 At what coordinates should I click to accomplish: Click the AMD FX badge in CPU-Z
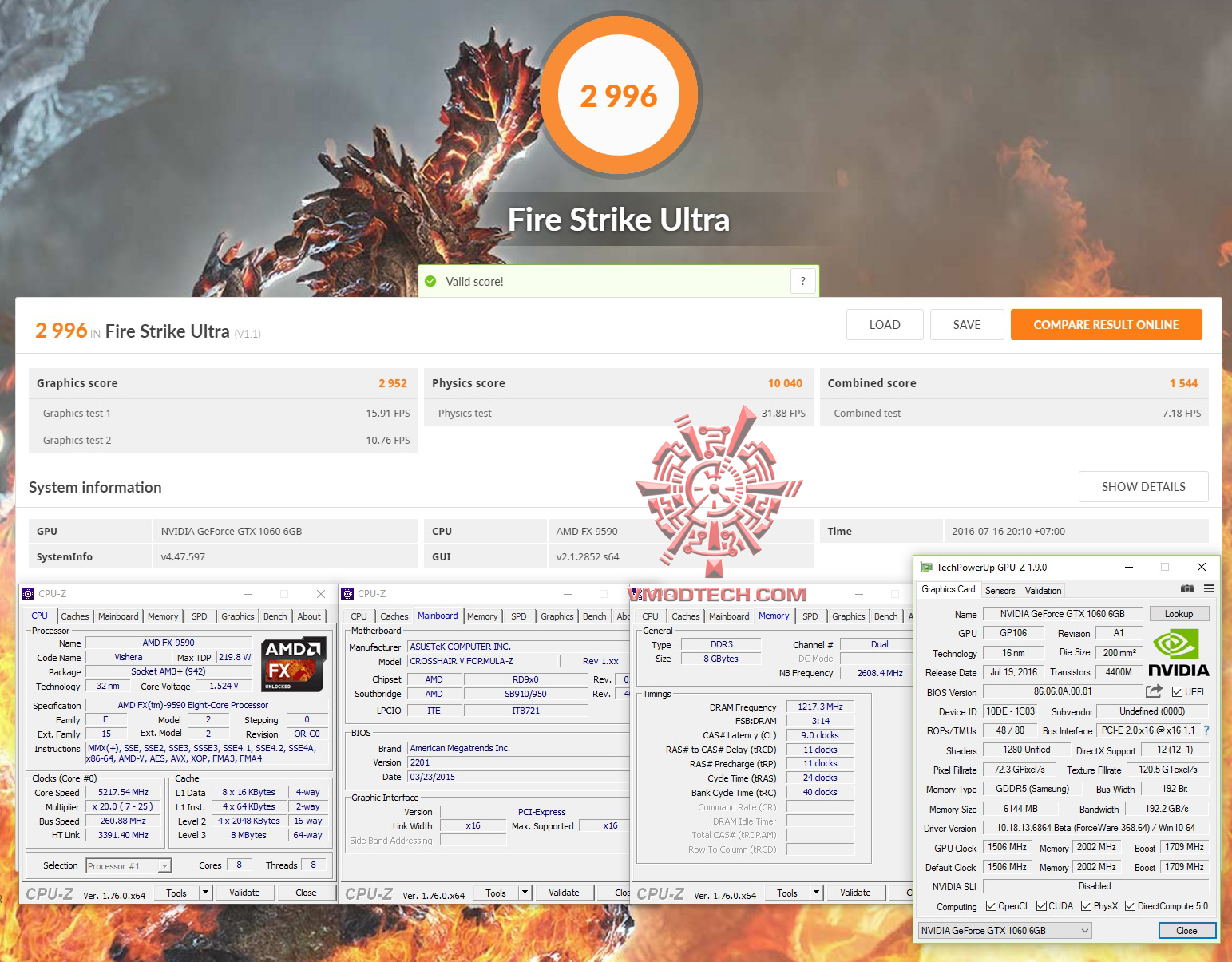click(292, 664)
